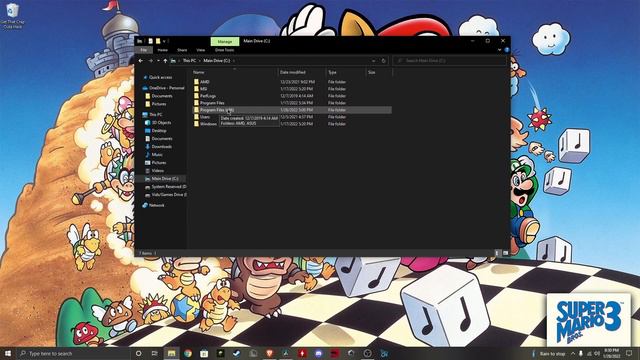Open Desktop in navigation pane
640x360 pixels.
[x=159, y=131]
